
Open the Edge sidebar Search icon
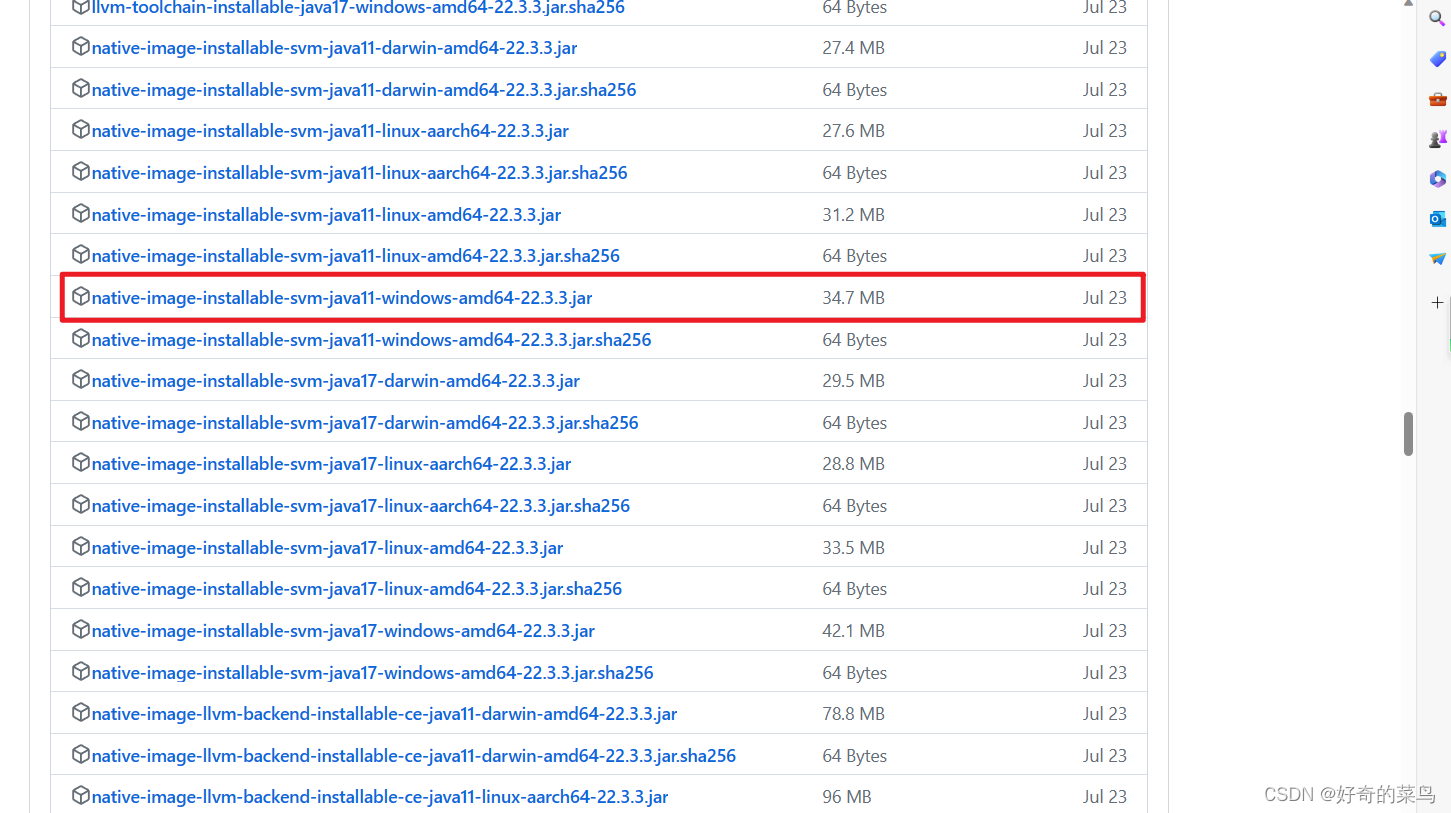(x=1437, y=17)
